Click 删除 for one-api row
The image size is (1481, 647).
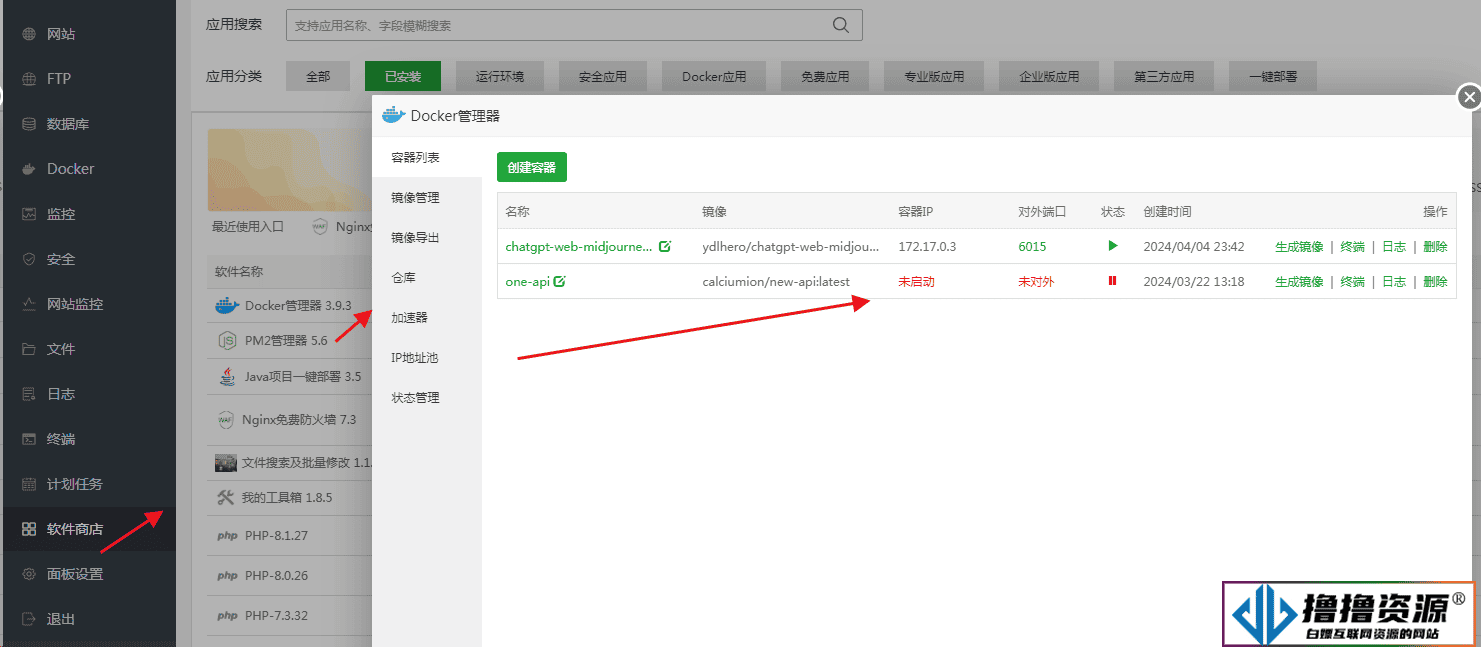(x=1435, y=282)
